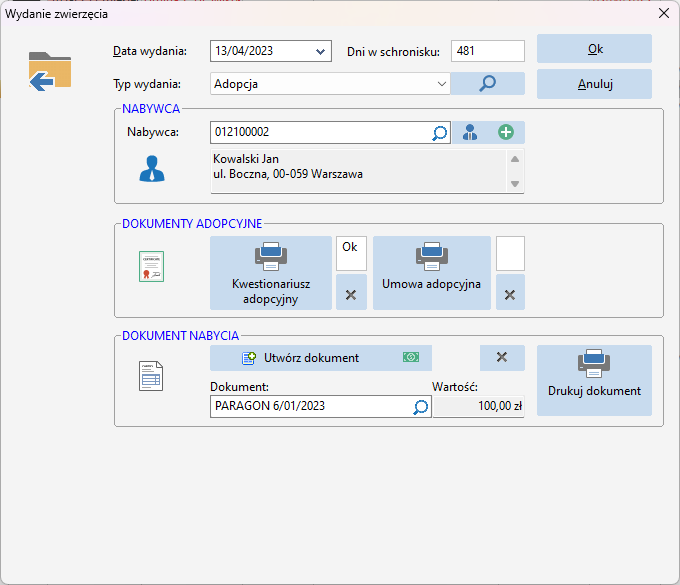Image resolution: width=680 pixels, height=585 pixels.
Task: Remove purchase document with X button
Action: pyautogui.click(x=502, y=357)
